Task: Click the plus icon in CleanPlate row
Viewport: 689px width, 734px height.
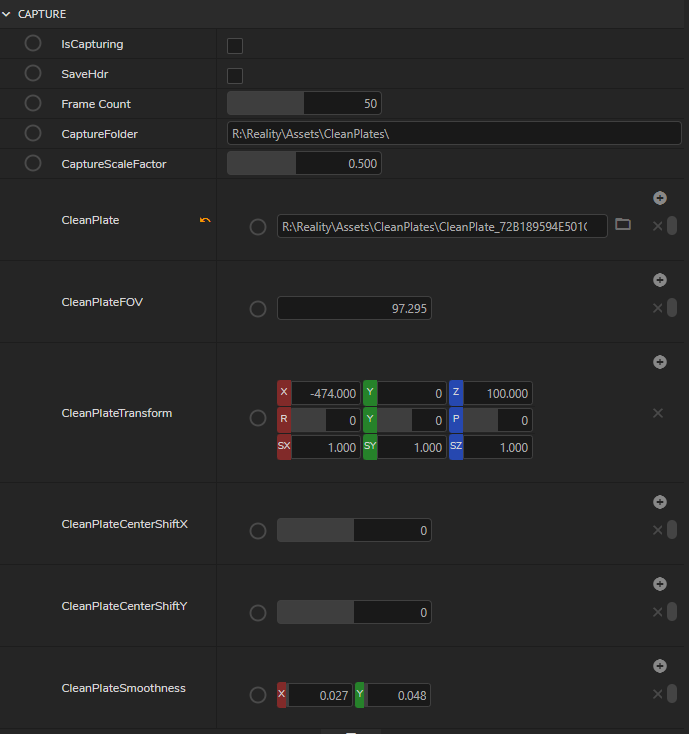Action: (659, 198)
